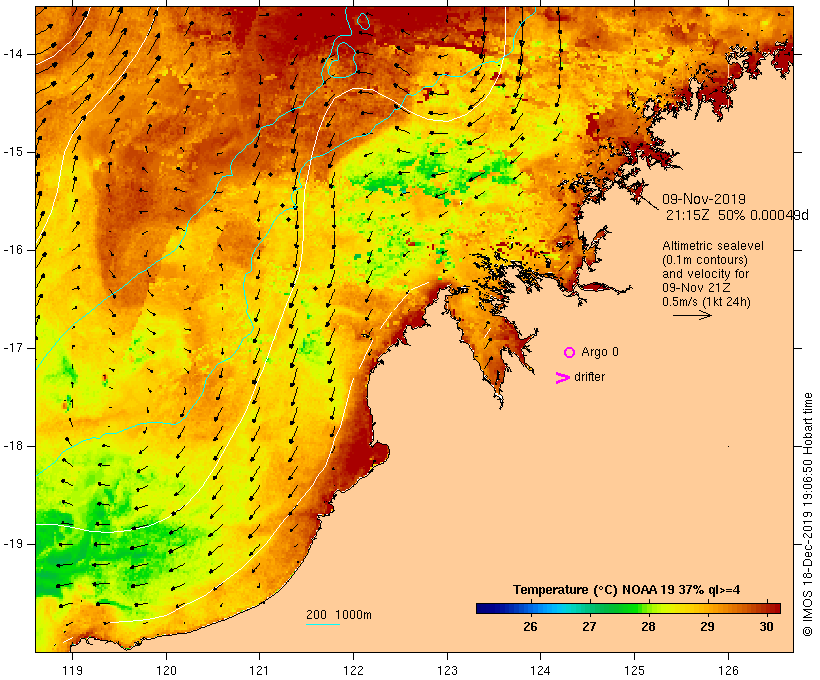This screenshot has width=820, height=680.
Task: Click the colorbar value 27
Action: 589,627
